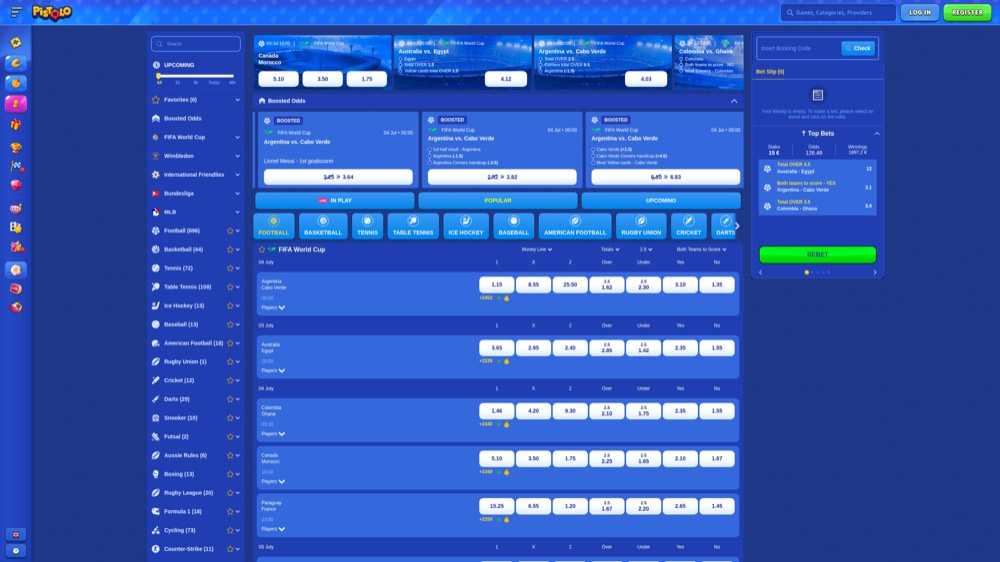Click the gold trophy icon in left sidebar

(x=16, y=147)
